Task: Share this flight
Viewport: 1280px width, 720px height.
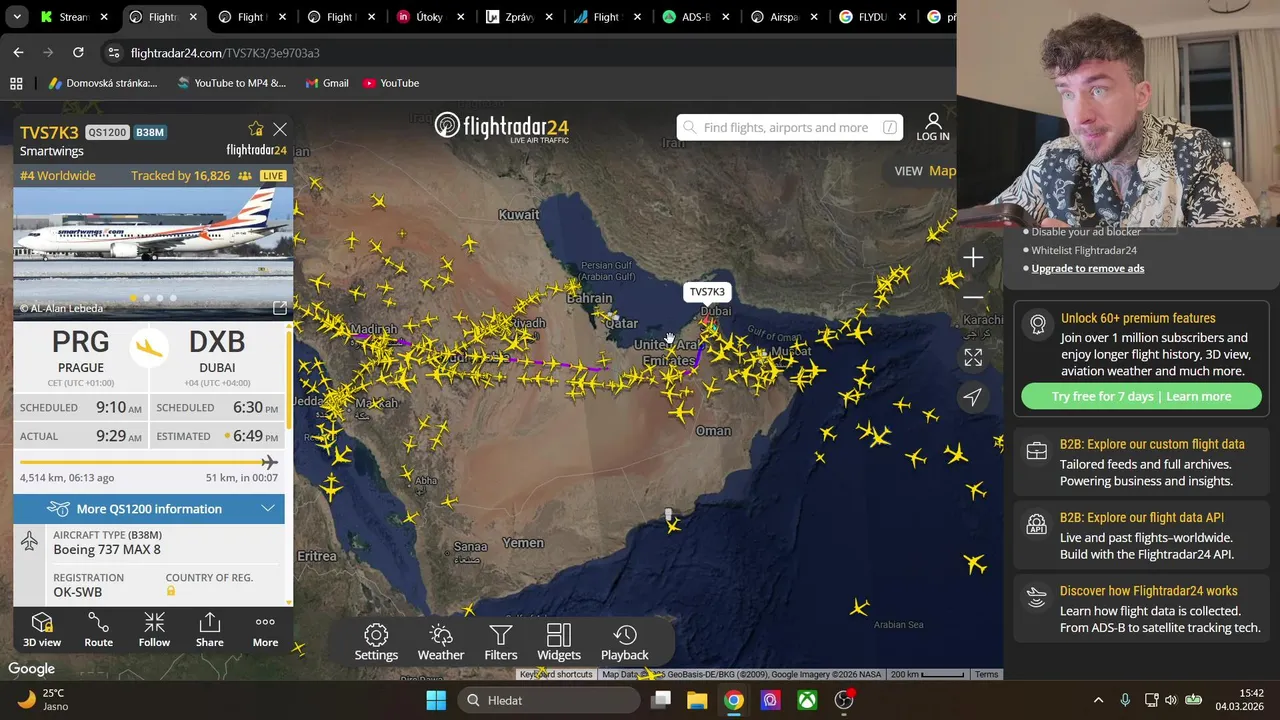Action: pos(210,630)
